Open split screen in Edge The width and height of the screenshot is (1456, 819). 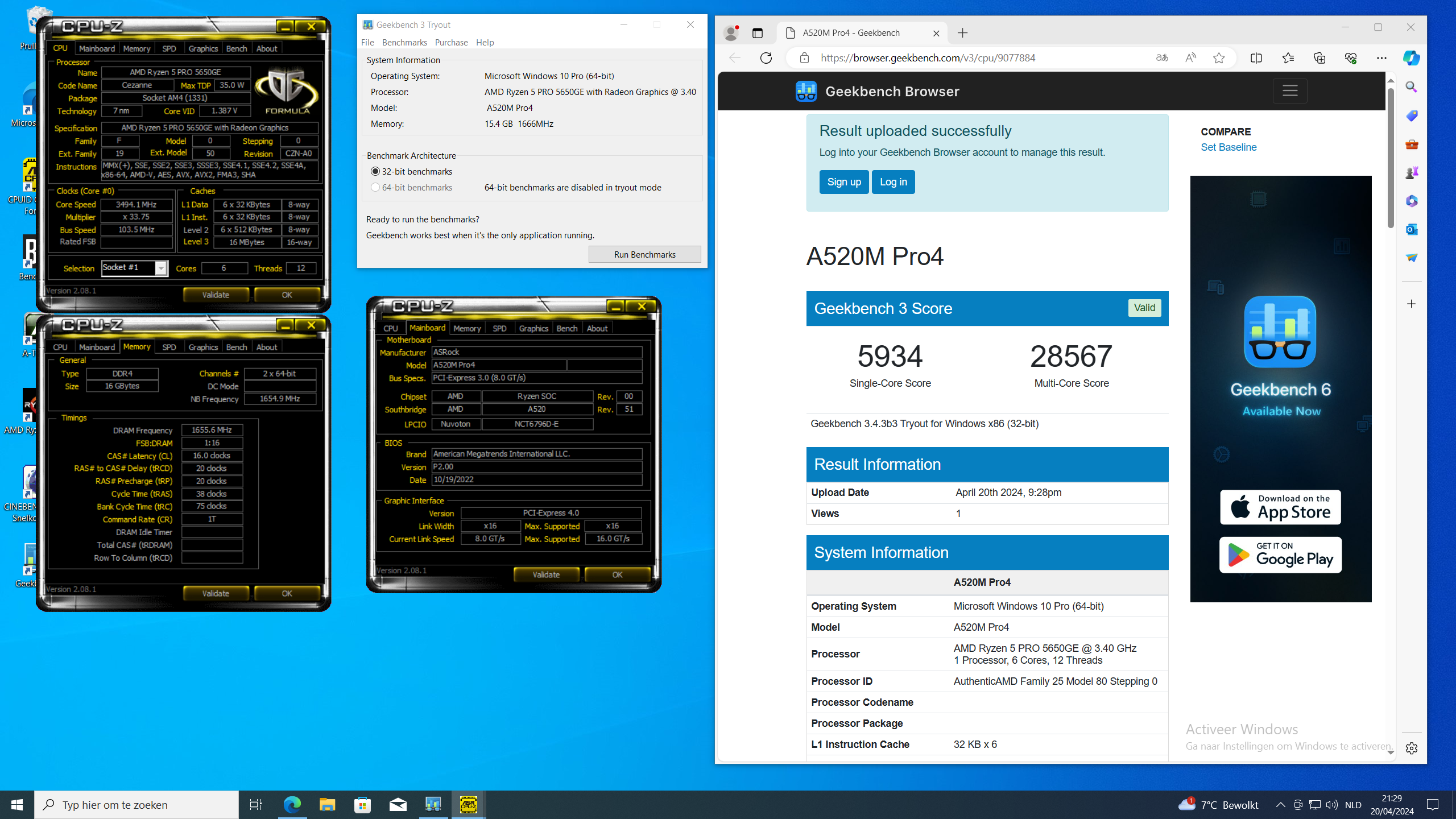tap(1256, 58)
